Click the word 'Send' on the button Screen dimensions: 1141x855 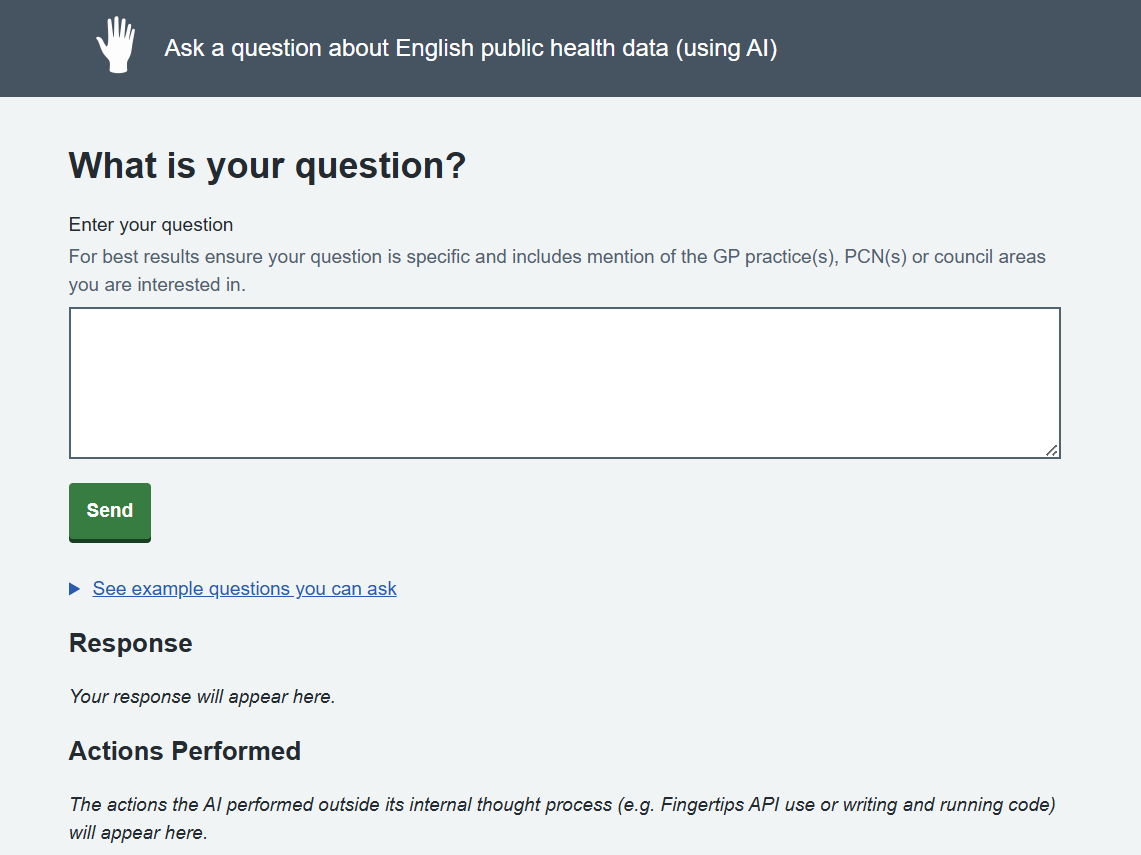point(110,510)
